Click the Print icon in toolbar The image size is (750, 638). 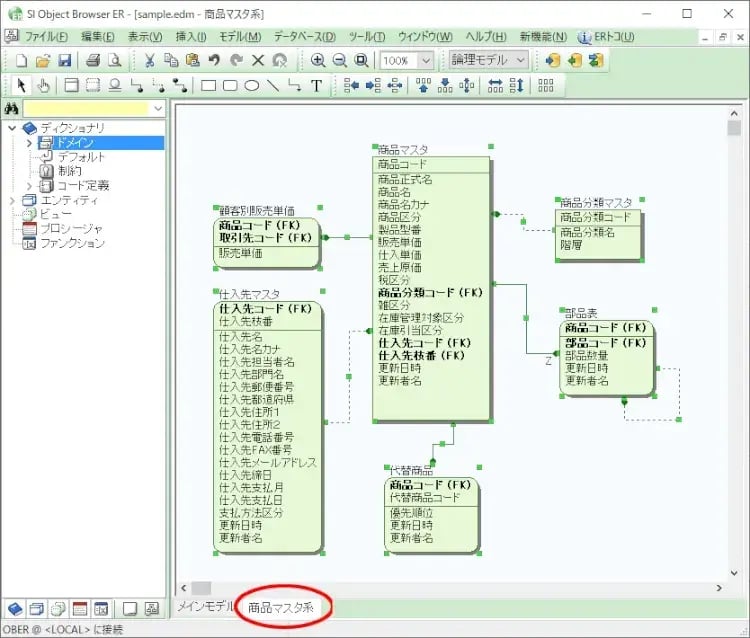tap(93, 60)
